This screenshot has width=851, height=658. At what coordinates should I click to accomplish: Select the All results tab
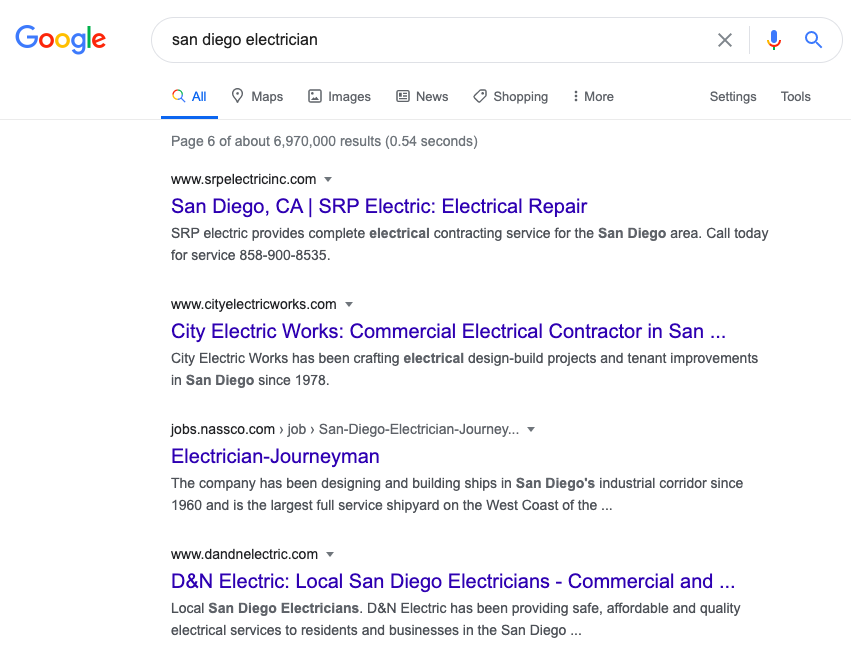pos(189,96)
